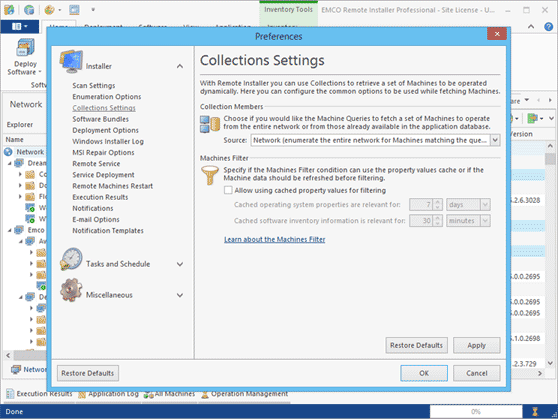Click page-level Restore Defaults button beside Apply
Screen dimensions: 558x419
coord(416,345)
